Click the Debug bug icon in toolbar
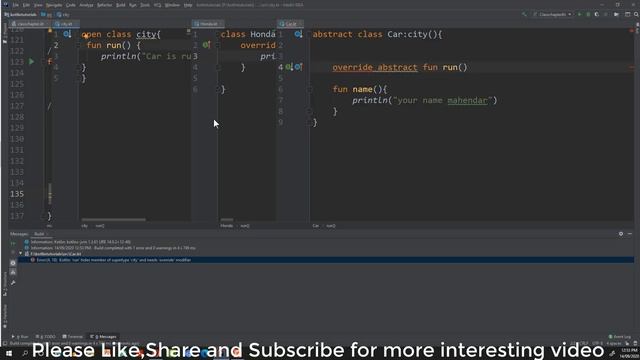Image resolution: width=640 pixels, height=360 pixels. pos(588,14)
